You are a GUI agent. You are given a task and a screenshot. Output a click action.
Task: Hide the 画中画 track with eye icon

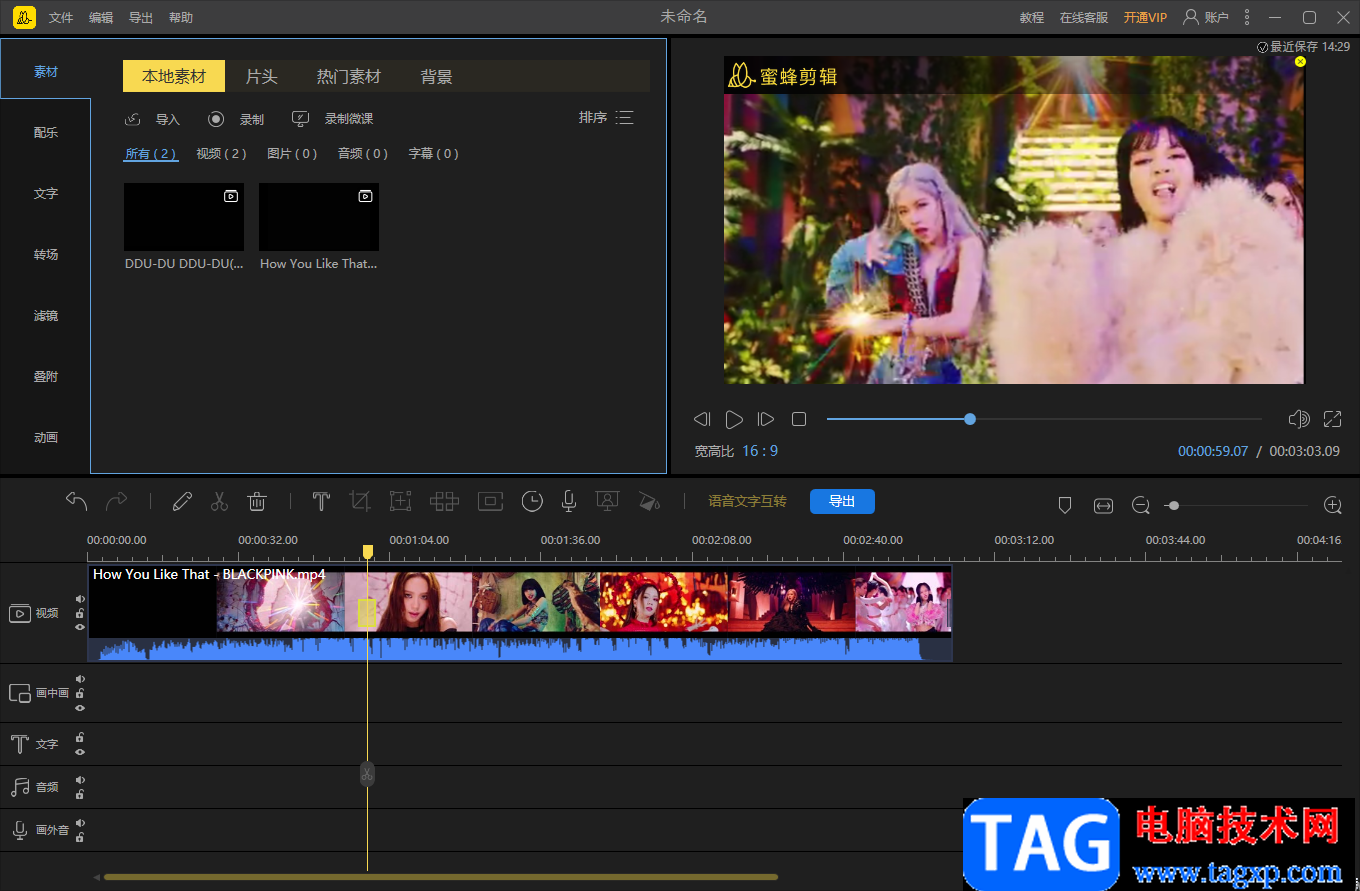point(80,708)
